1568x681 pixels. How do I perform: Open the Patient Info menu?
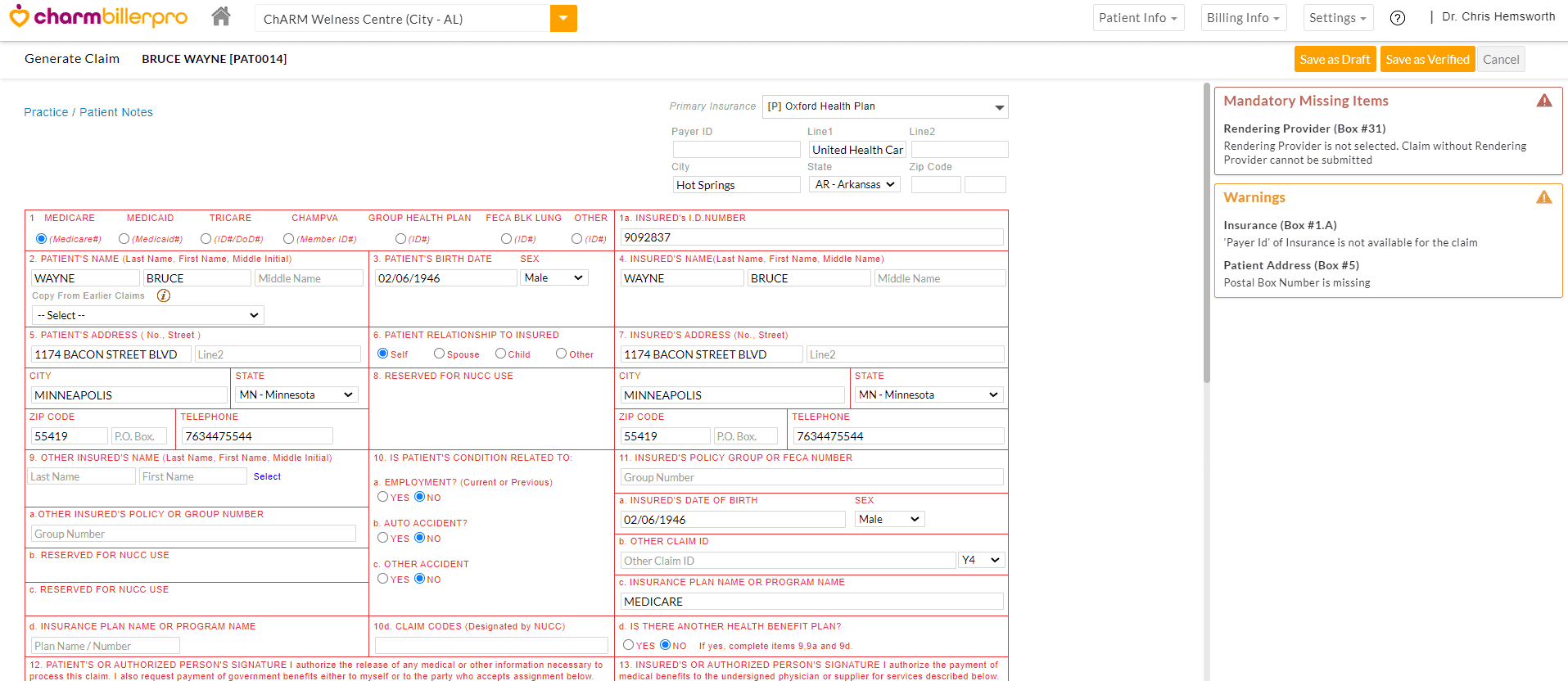[1138, 18]
